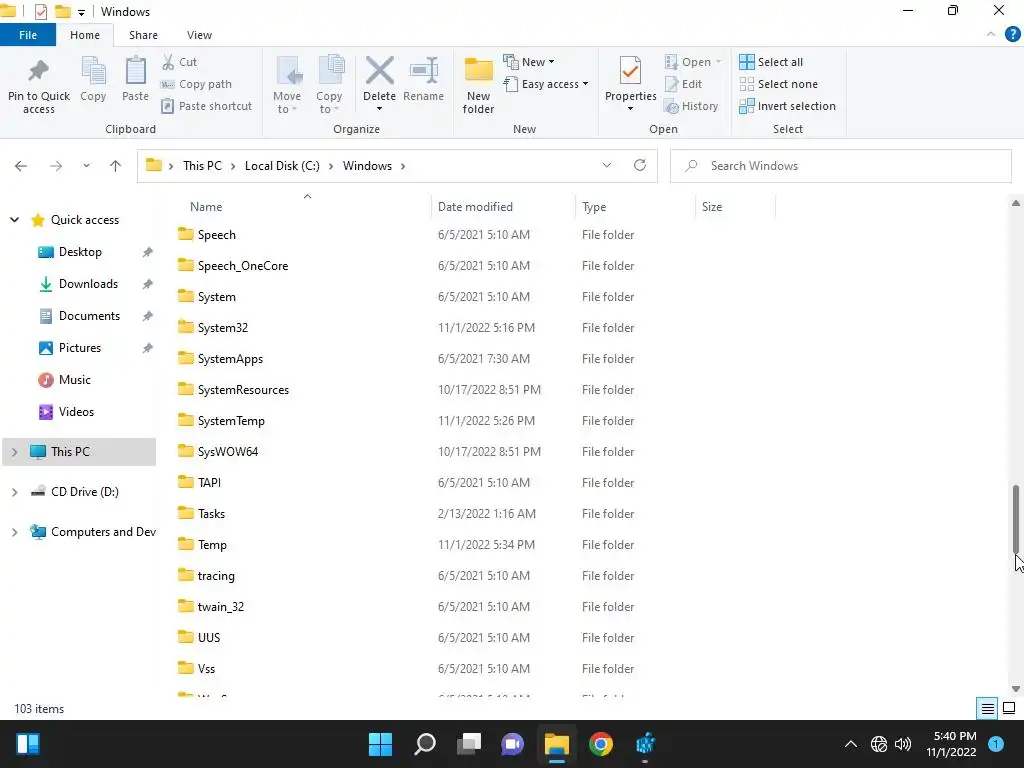This screenshot has width=1024, height=768.
Task: Select the Home ribbon tab
Action: coord(85,35)
